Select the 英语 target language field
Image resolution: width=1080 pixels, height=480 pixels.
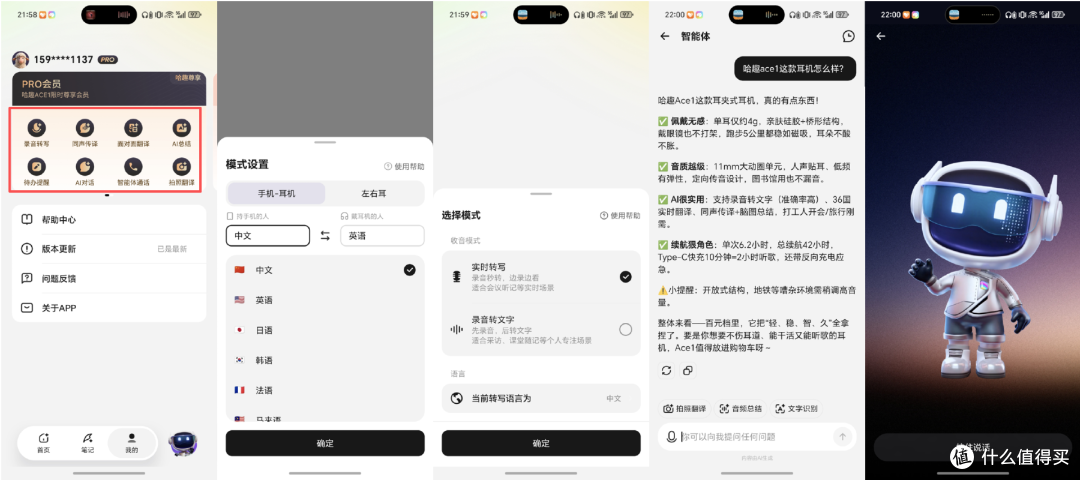pyautogui.click(x=382, y=236)
